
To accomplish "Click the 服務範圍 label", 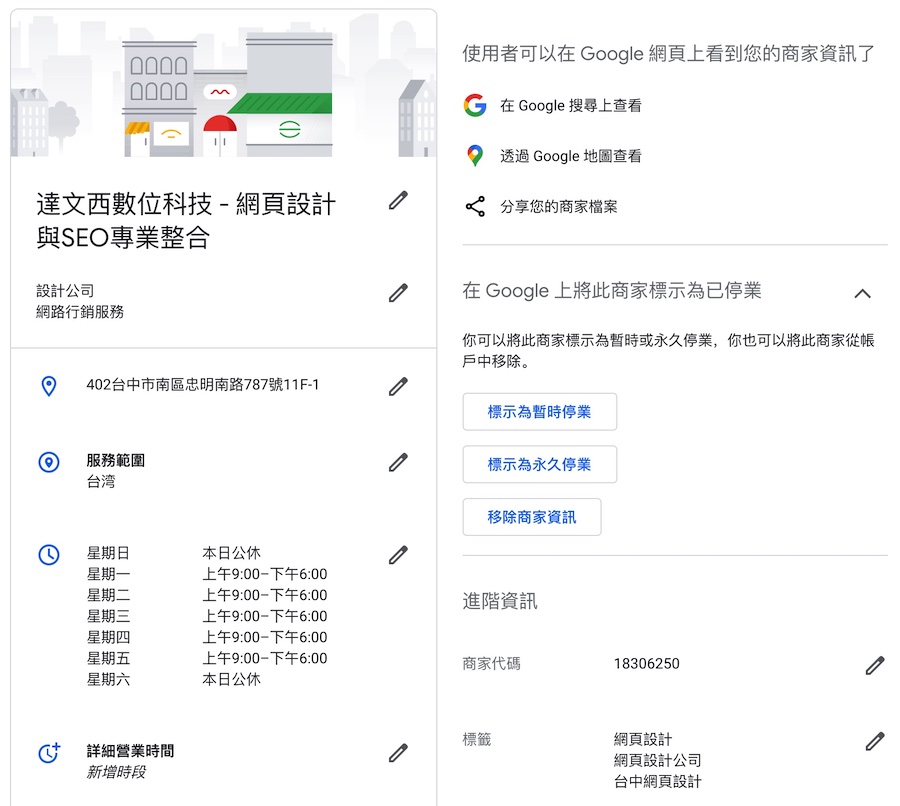I will coord(115,460).
